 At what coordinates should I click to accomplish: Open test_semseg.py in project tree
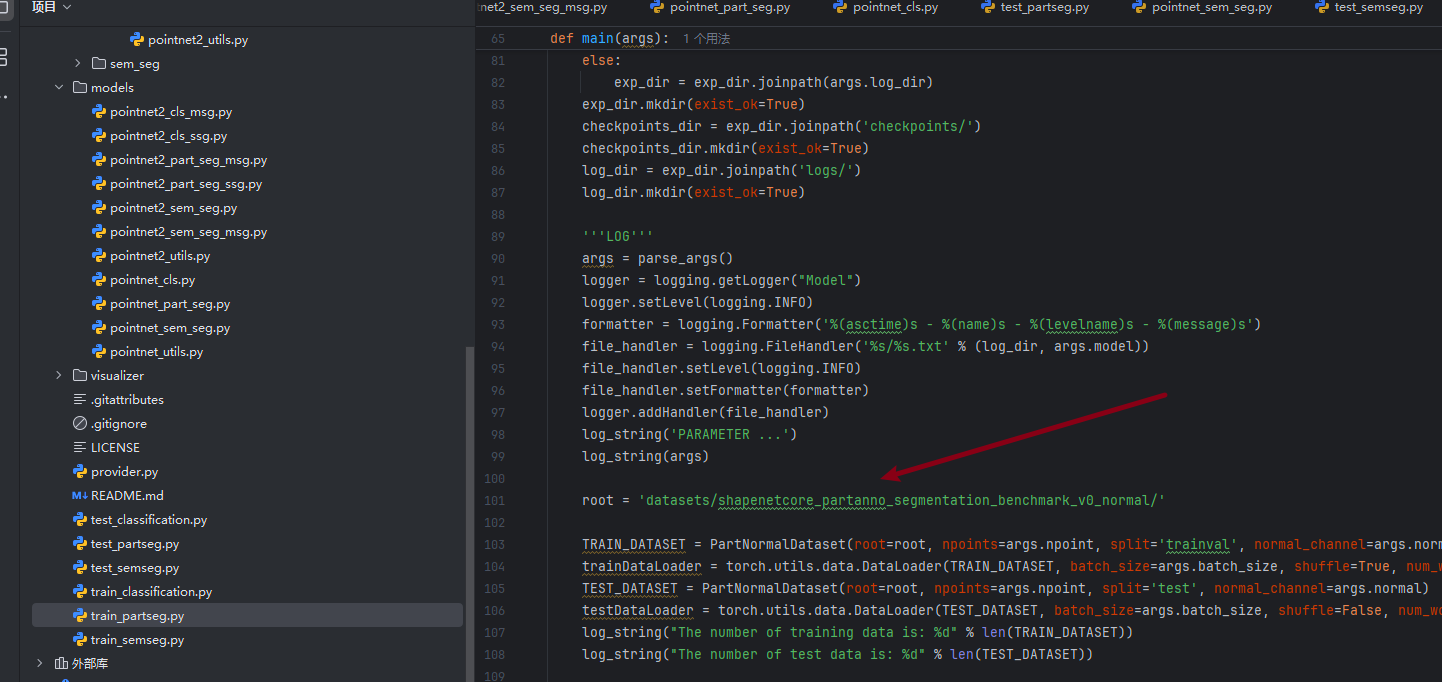coord(135,568)
